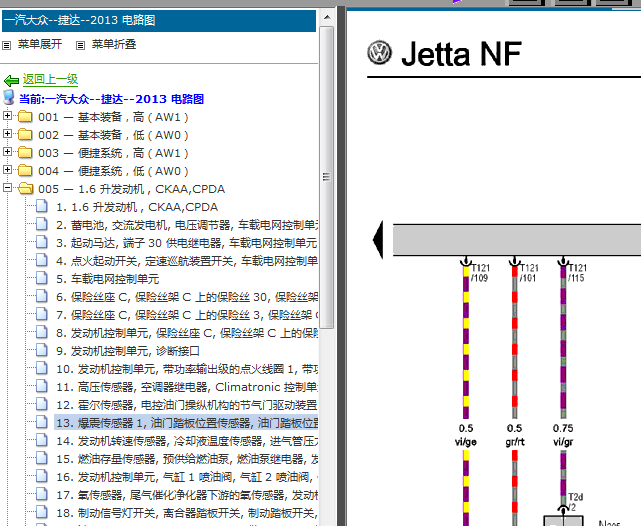Click connector label T2d/2
This screenshot has height=526, width=641.
tap(575, 502)
